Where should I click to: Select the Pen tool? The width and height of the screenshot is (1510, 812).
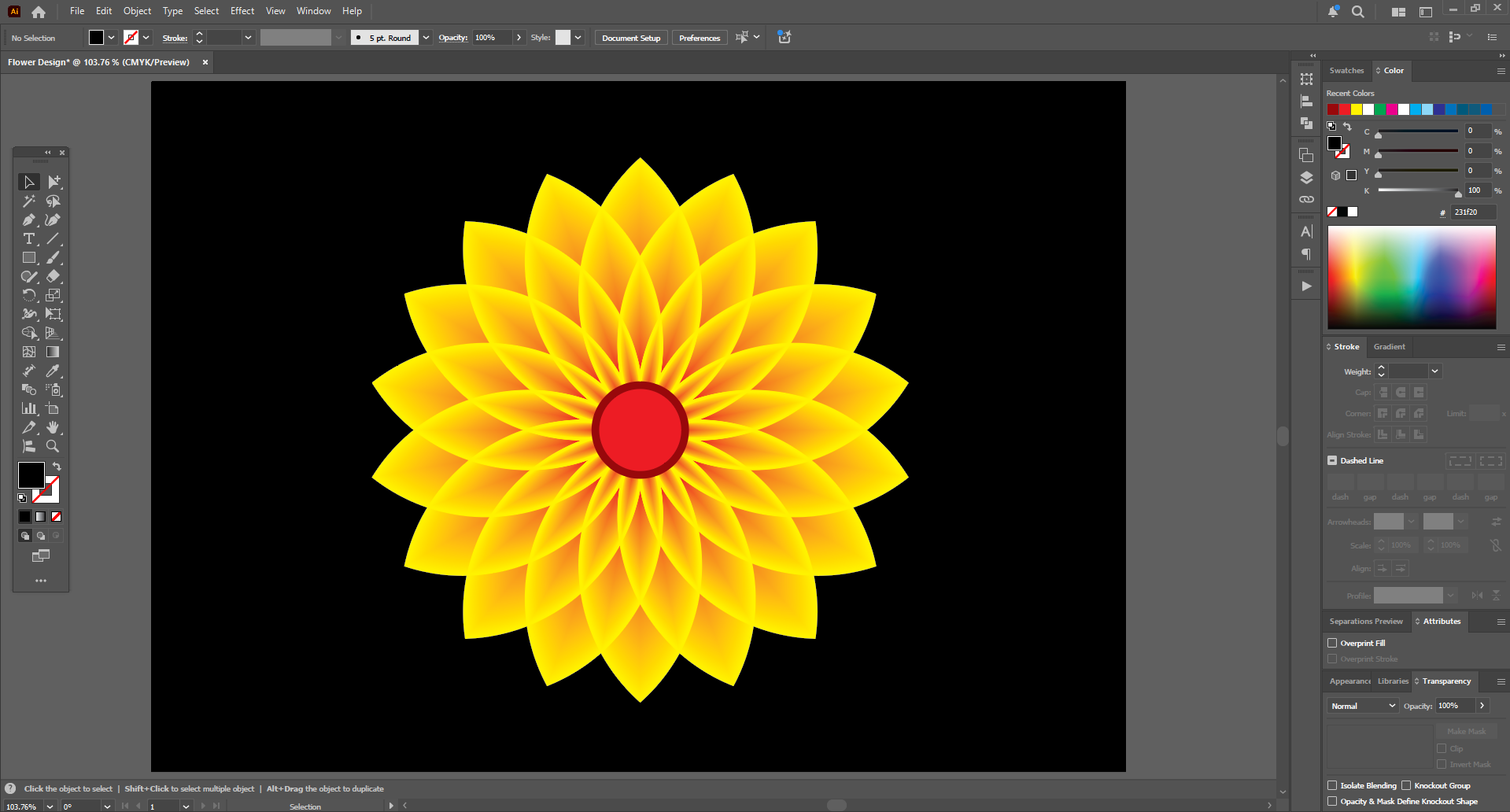click(x=29, y=220)
